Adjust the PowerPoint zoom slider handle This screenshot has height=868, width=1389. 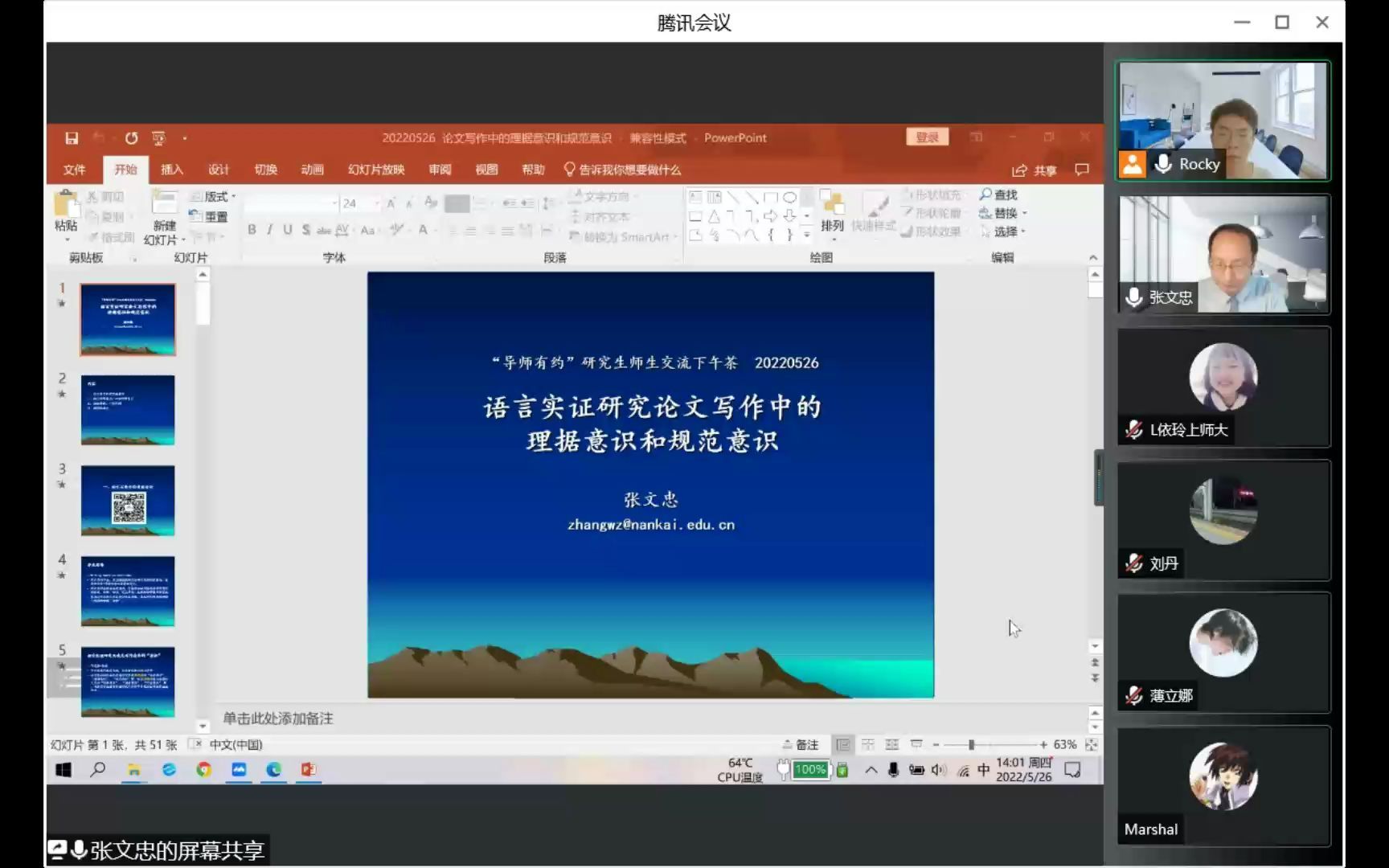click(x=972, y=745)
